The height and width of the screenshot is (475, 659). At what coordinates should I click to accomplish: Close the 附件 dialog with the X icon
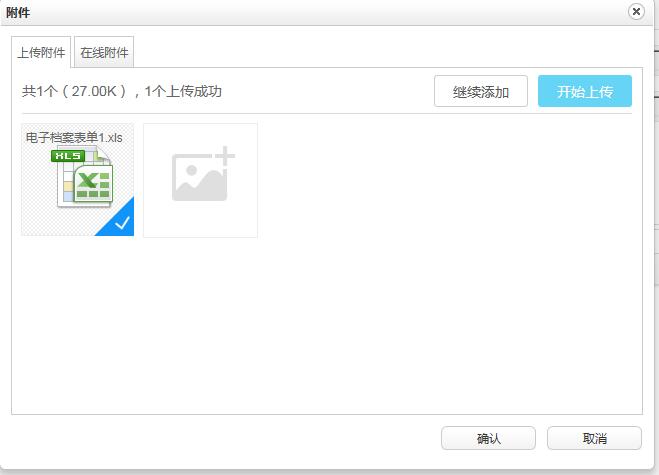636,12
